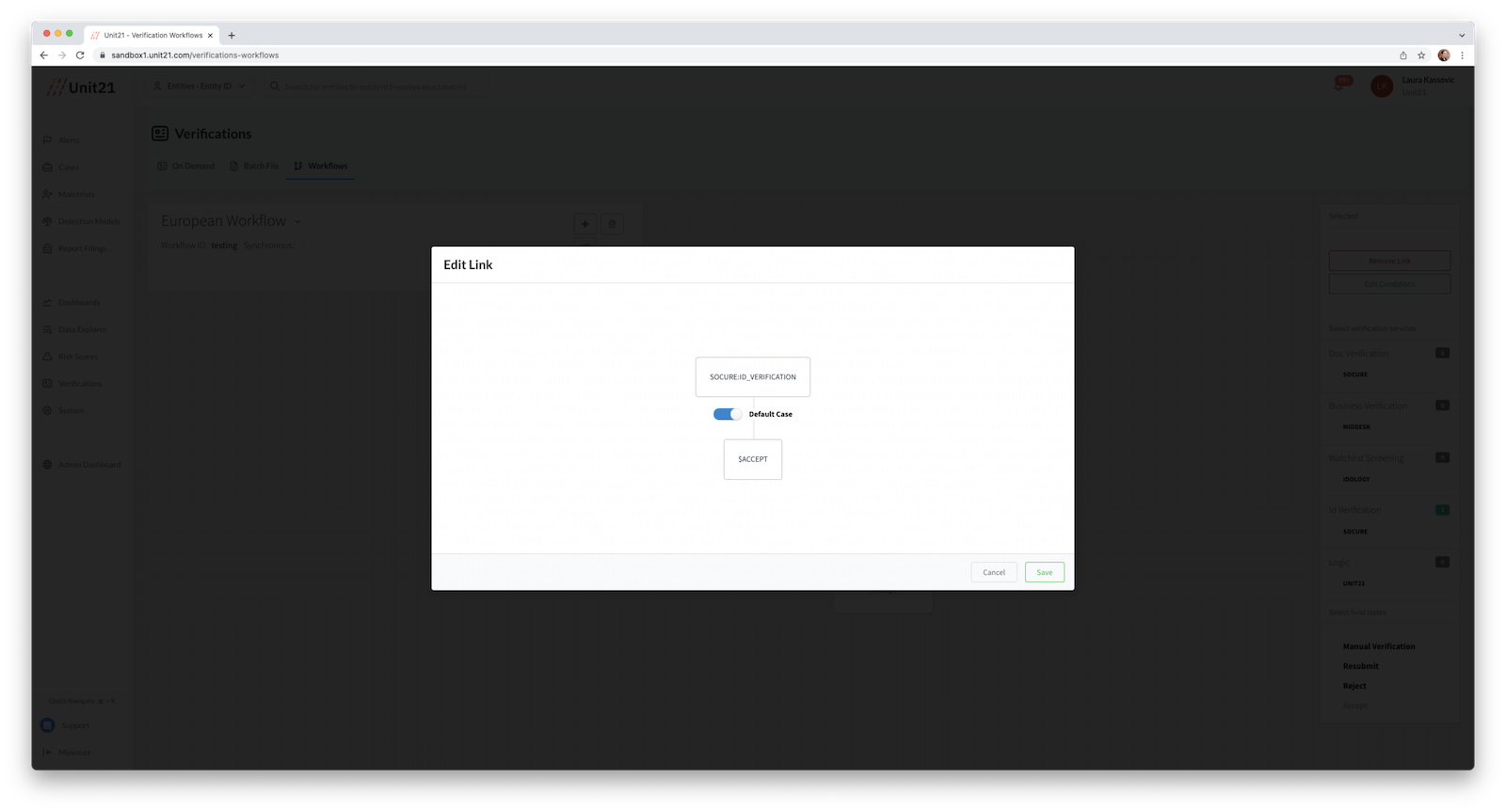The width and height of the screenshot is (1506, 812).
Task: Select the Workflows tab
Action: tap(321, 167)
